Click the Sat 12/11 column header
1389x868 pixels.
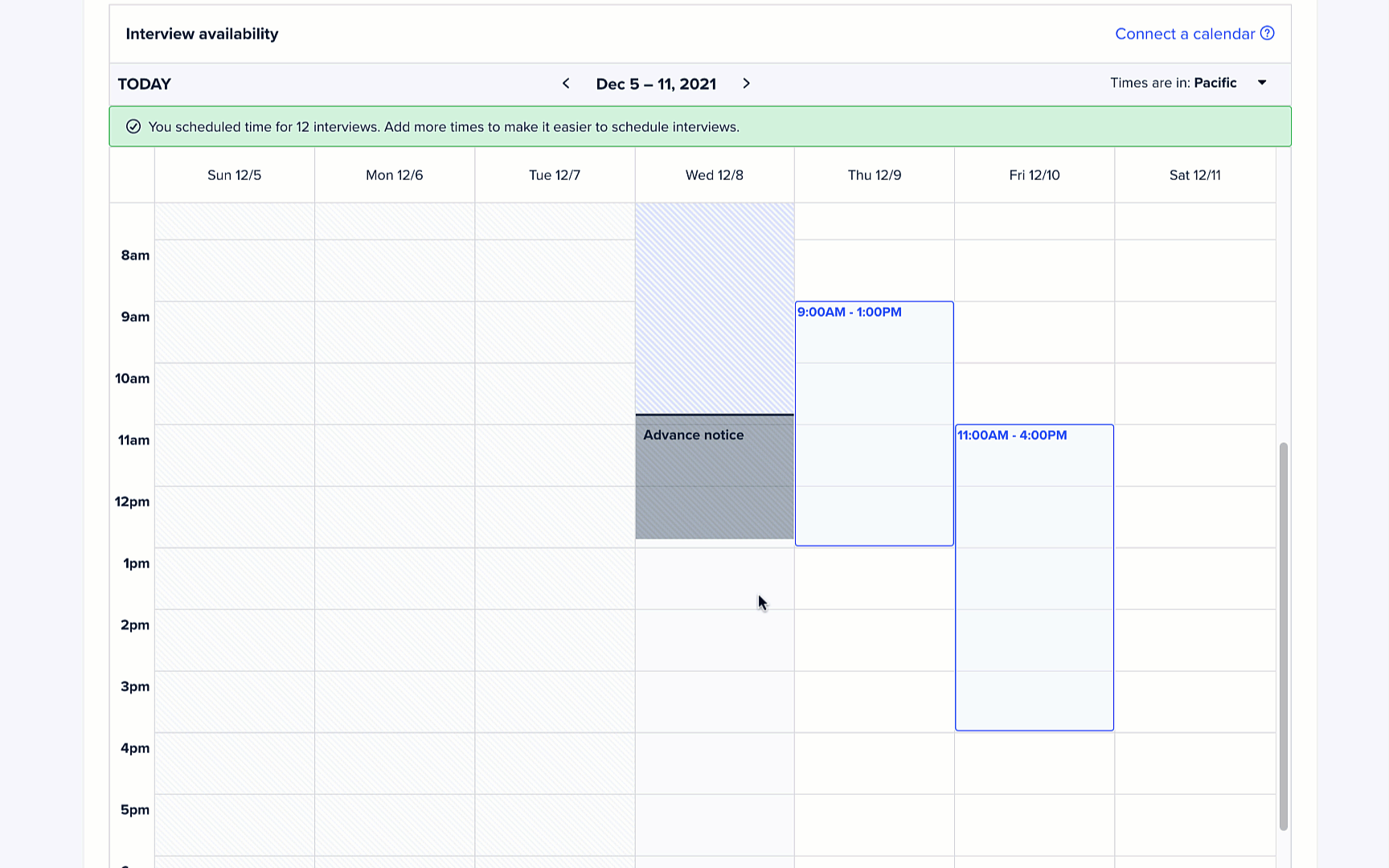click(1195, 175)
